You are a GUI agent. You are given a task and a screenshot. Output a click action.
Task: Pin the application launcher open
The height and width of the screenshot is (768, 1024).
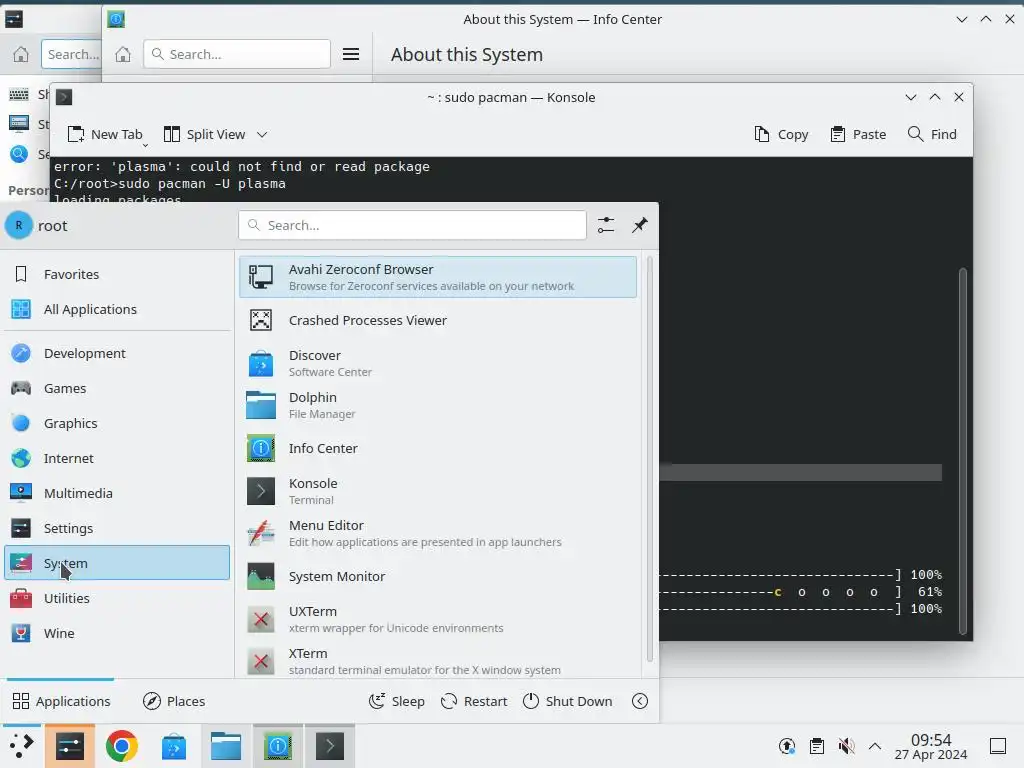point(639,225)
